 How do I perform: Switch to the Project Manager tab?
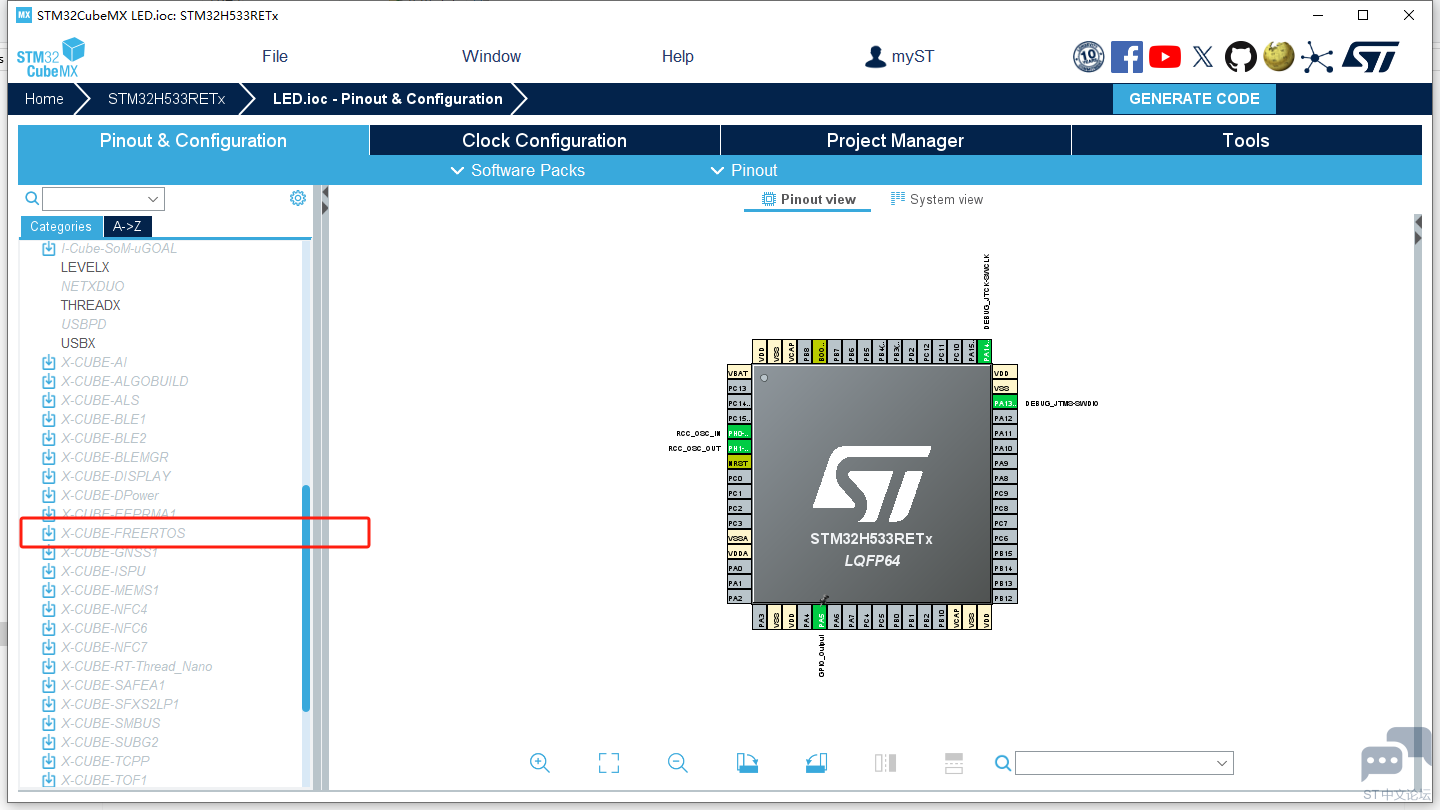895,140
